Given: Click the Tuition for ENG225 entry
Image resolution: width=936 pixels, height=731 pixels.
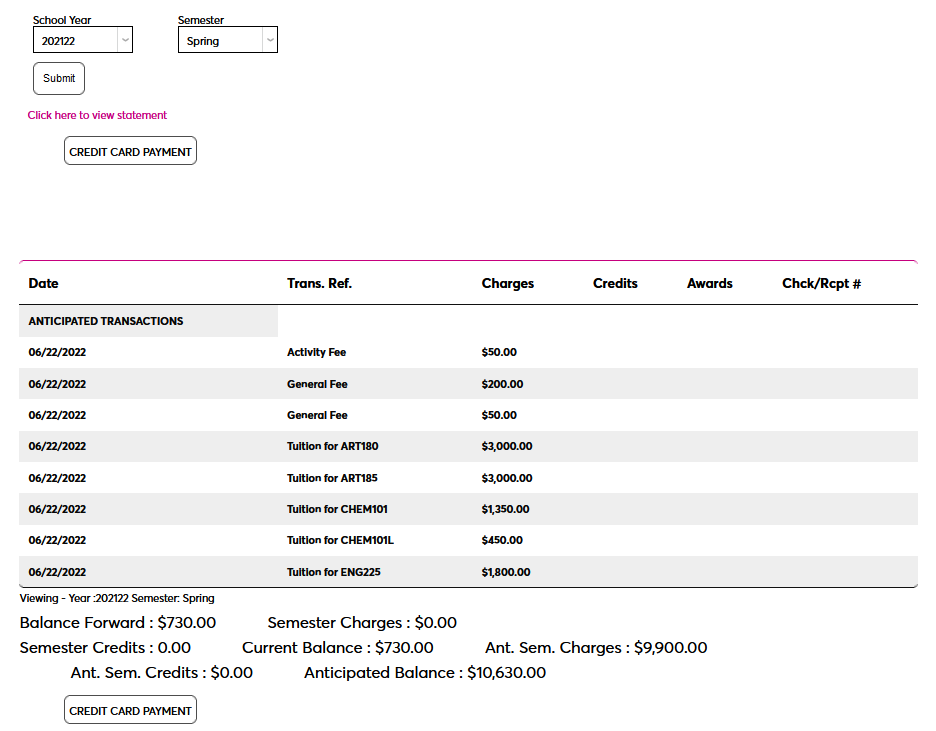Looking at the screenshot, I should coord(333,573).
